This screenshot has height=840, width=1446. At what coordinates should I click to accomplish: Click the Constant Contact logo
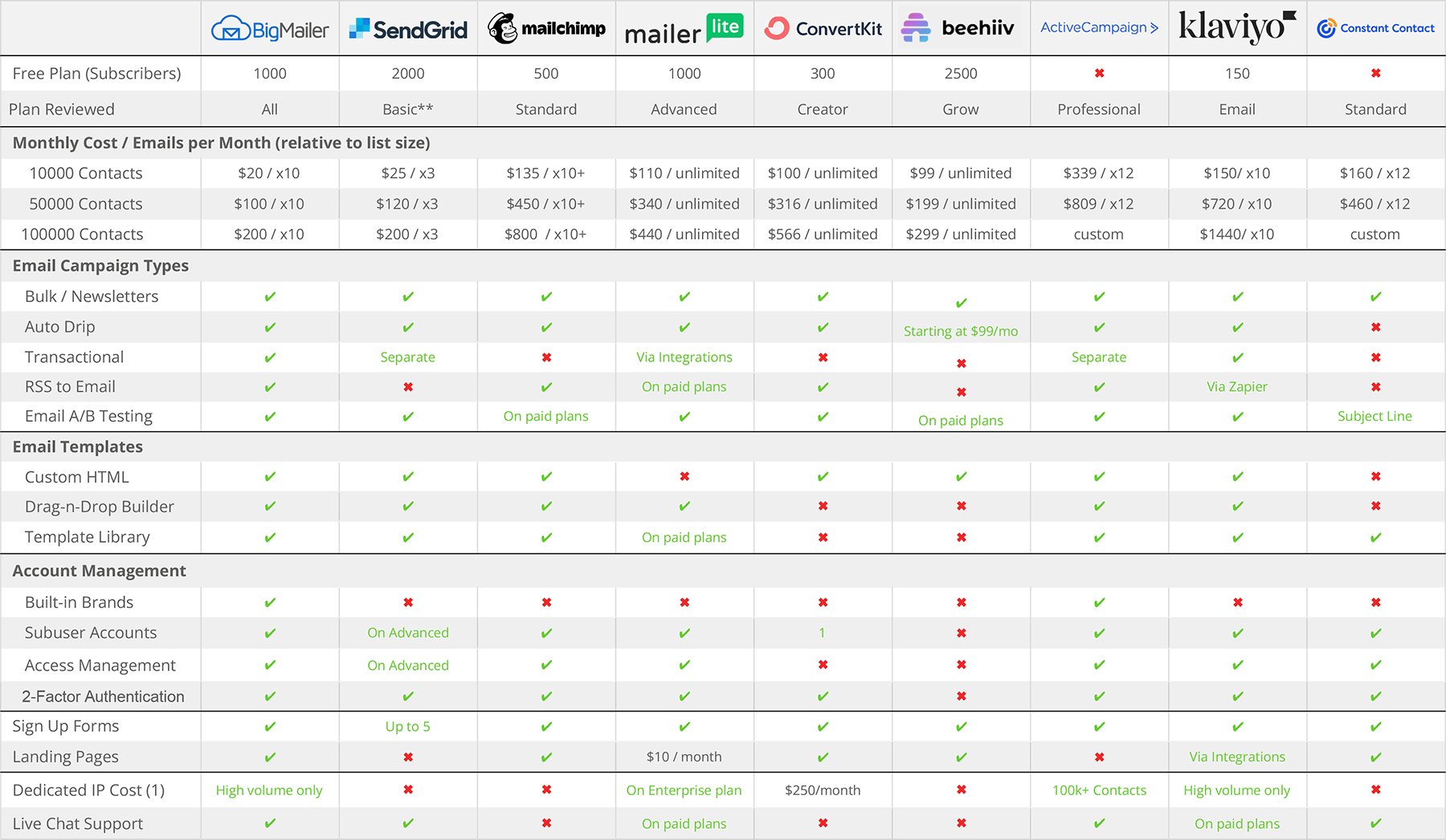coord(1375,28)
